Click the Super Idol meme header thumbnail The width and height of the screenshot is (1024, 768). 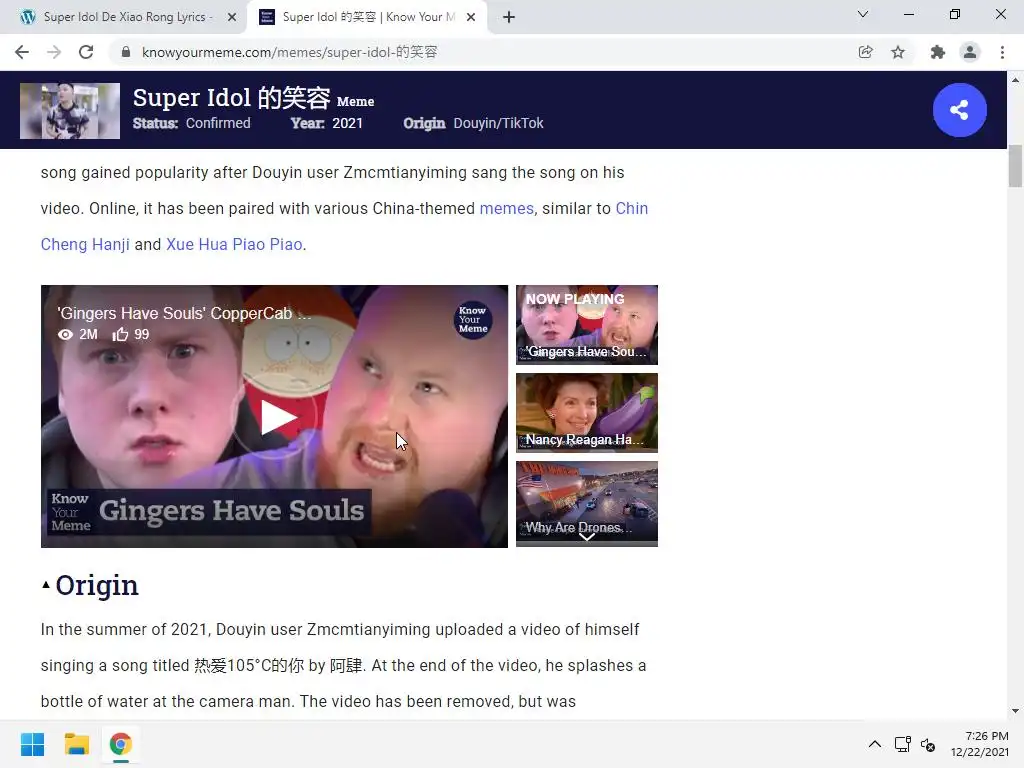70,110
